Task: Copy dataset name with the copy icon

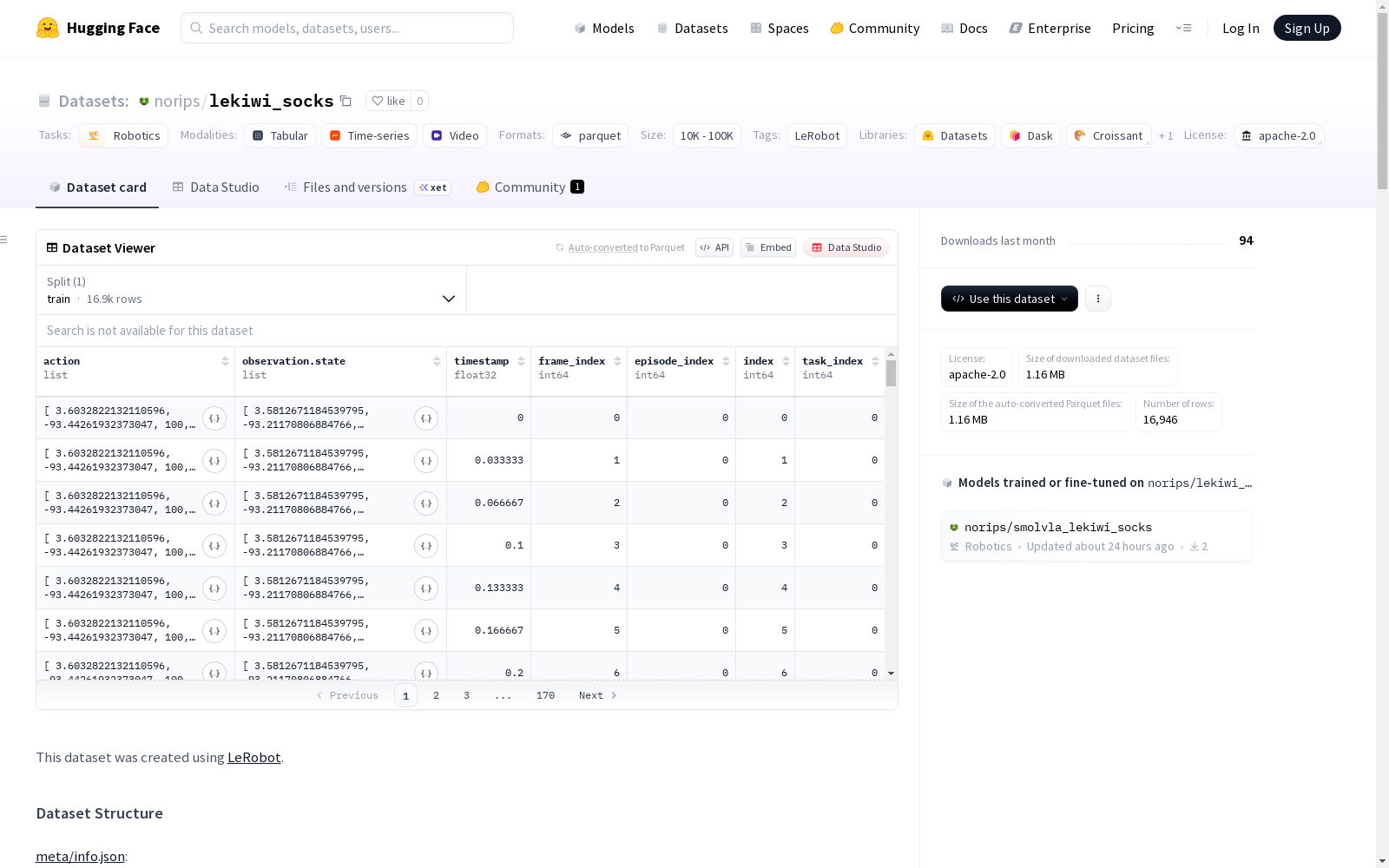Action: click(x=346, y=101)
